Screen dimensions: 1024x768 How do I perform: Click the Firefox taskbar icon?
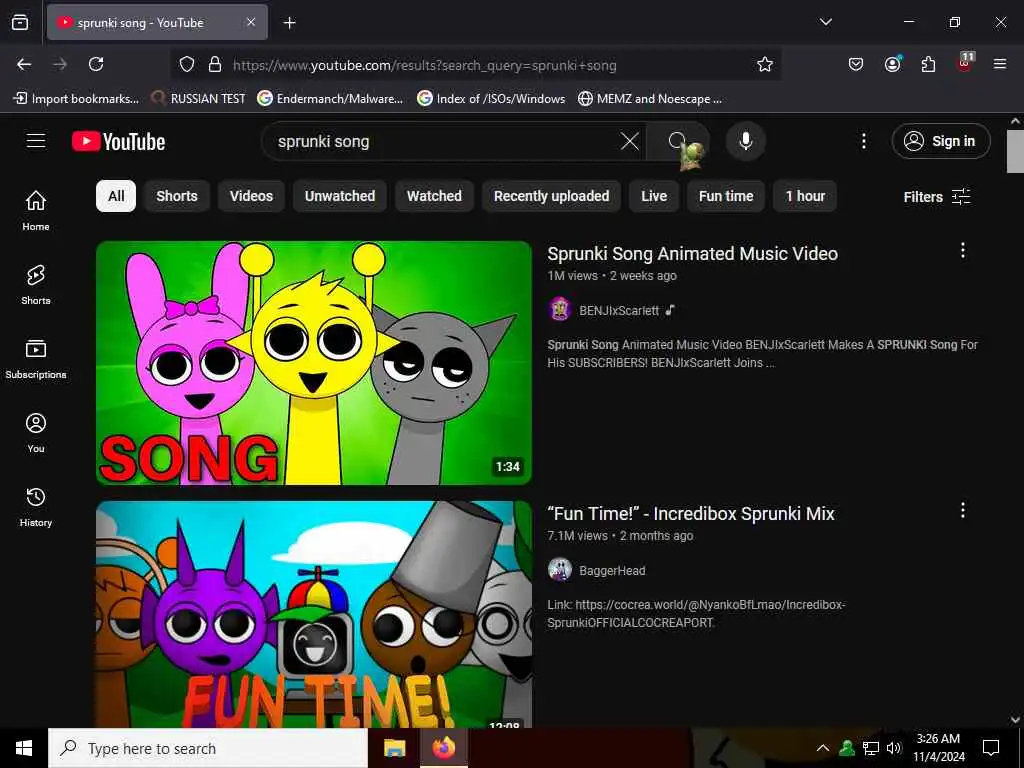coord(443,748)
